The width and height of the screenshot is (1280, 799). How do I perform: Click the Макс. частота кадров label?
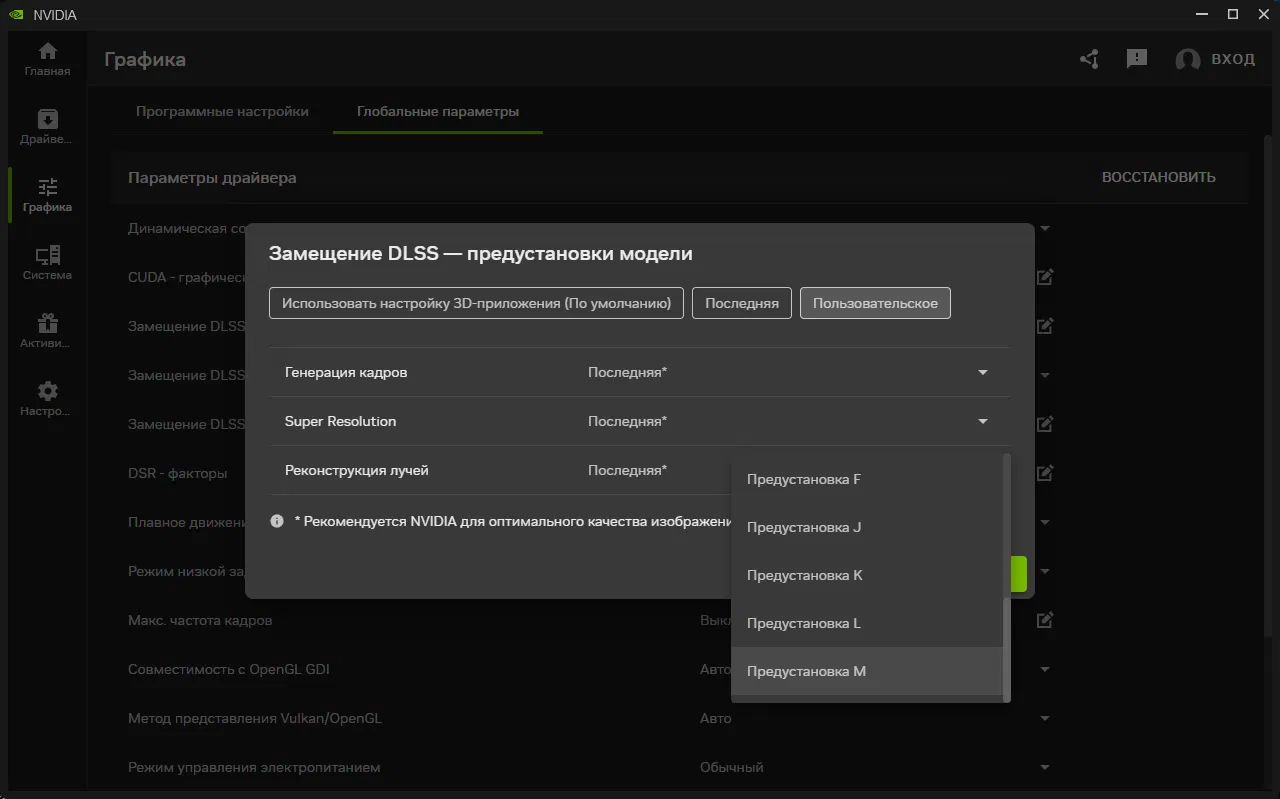point(200,620)
